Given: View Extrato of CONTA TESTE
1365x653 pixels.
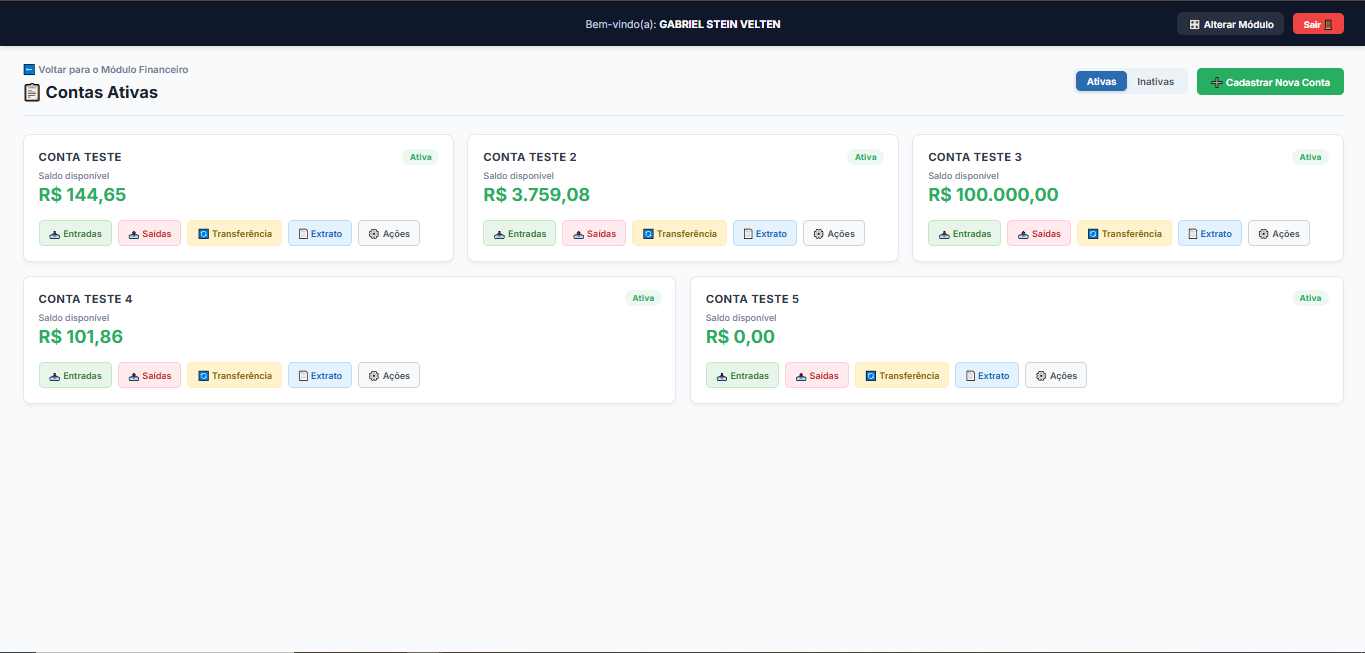Looking at the screenshot, I should 320,233.
